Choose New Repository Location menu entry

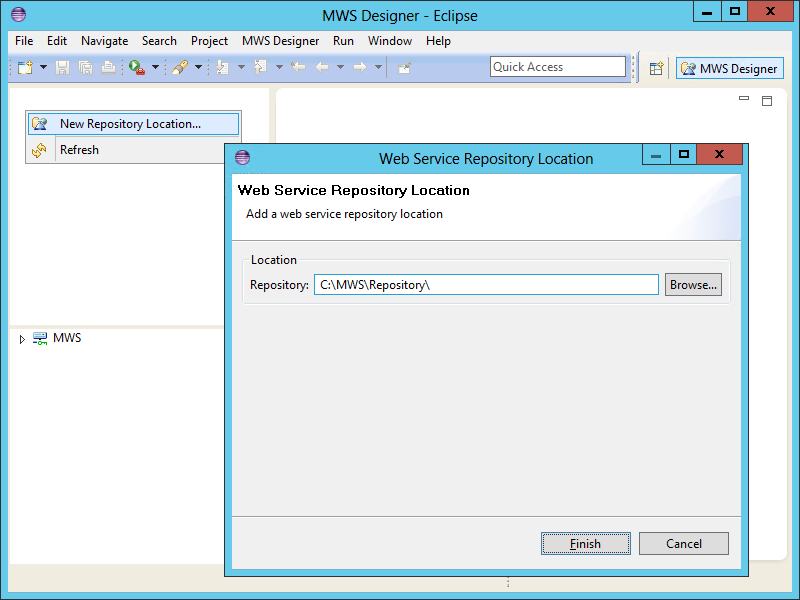[x=130, y=124]
